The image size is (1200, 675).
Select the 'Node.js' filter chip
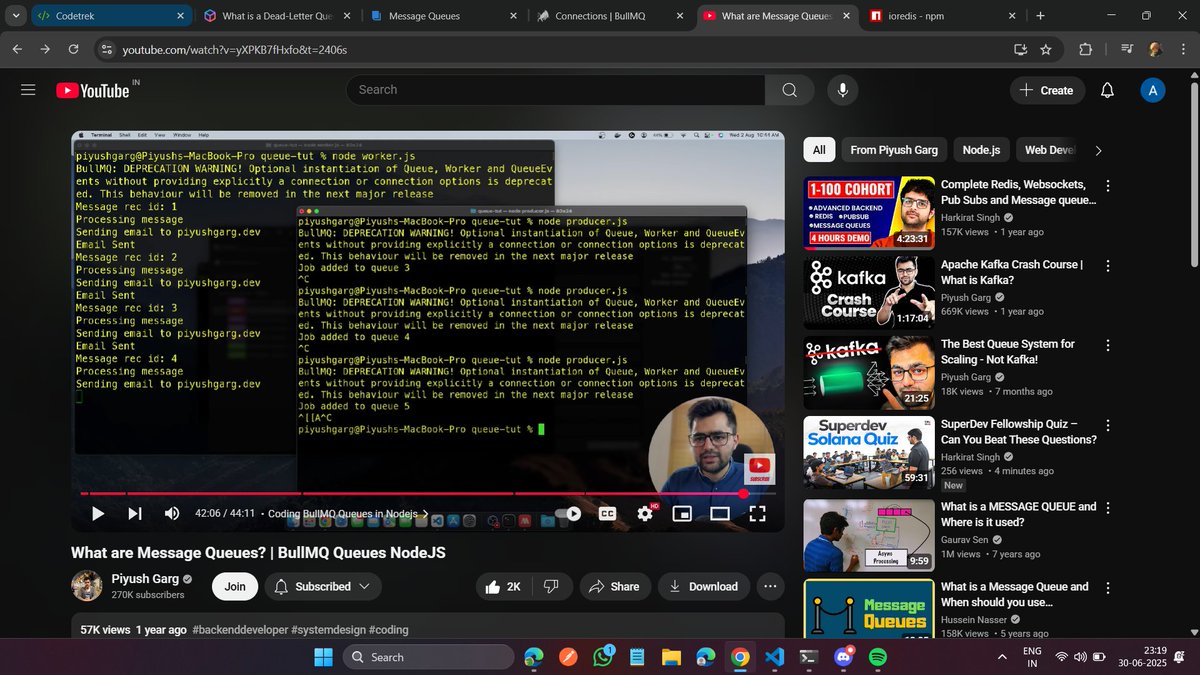tap(981, 150)
